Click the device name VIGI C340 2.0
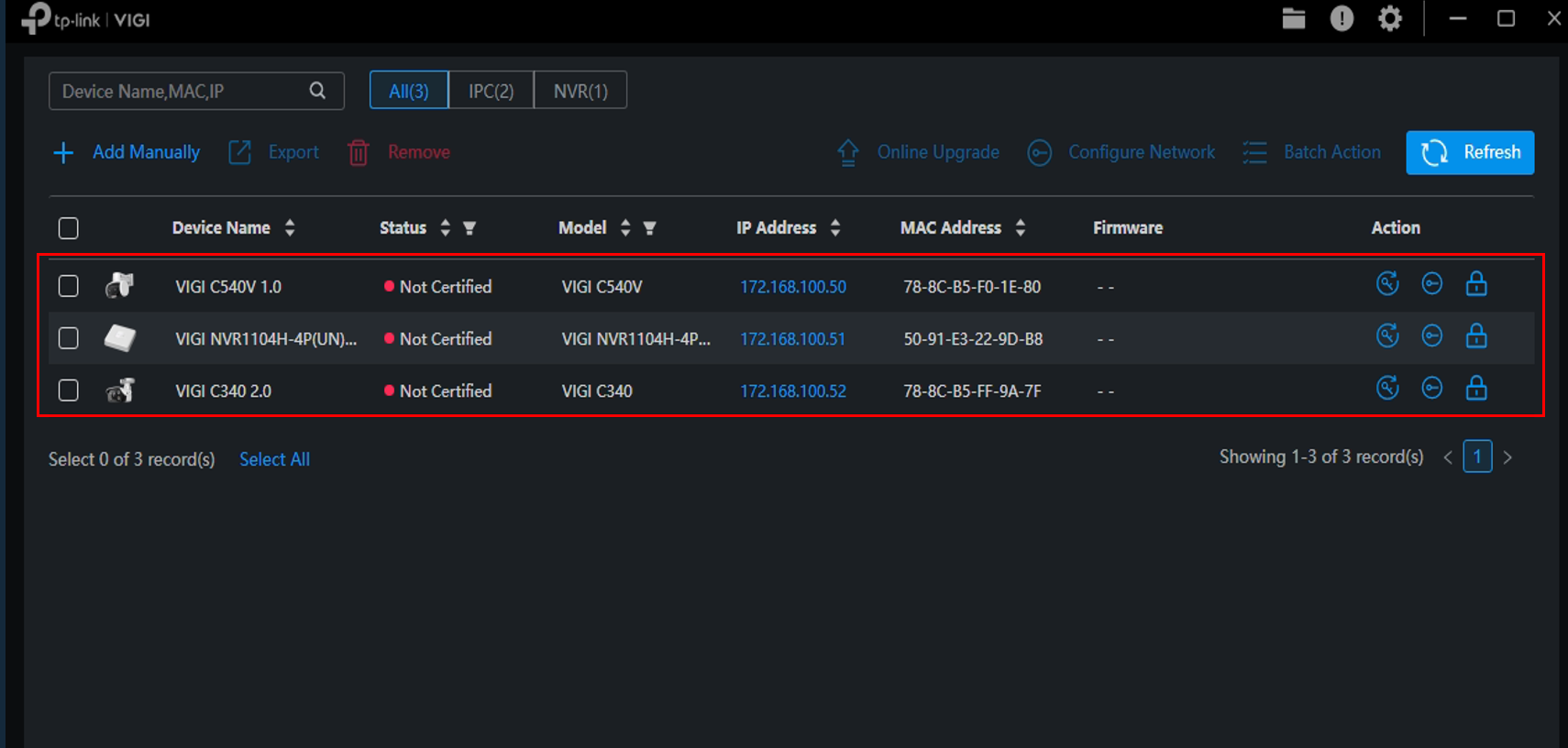Screen dimensions: 1568x748 [224, 391]
